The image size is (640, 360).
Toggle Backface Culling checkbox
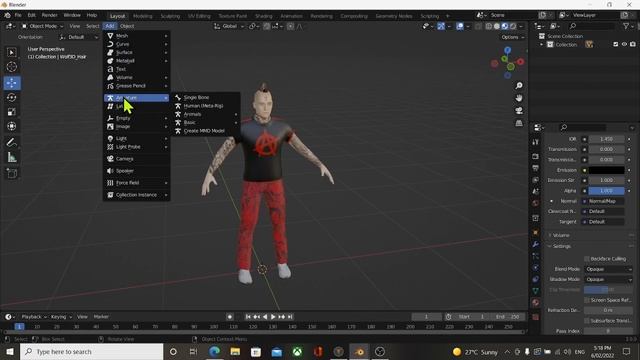click(587, 259)
